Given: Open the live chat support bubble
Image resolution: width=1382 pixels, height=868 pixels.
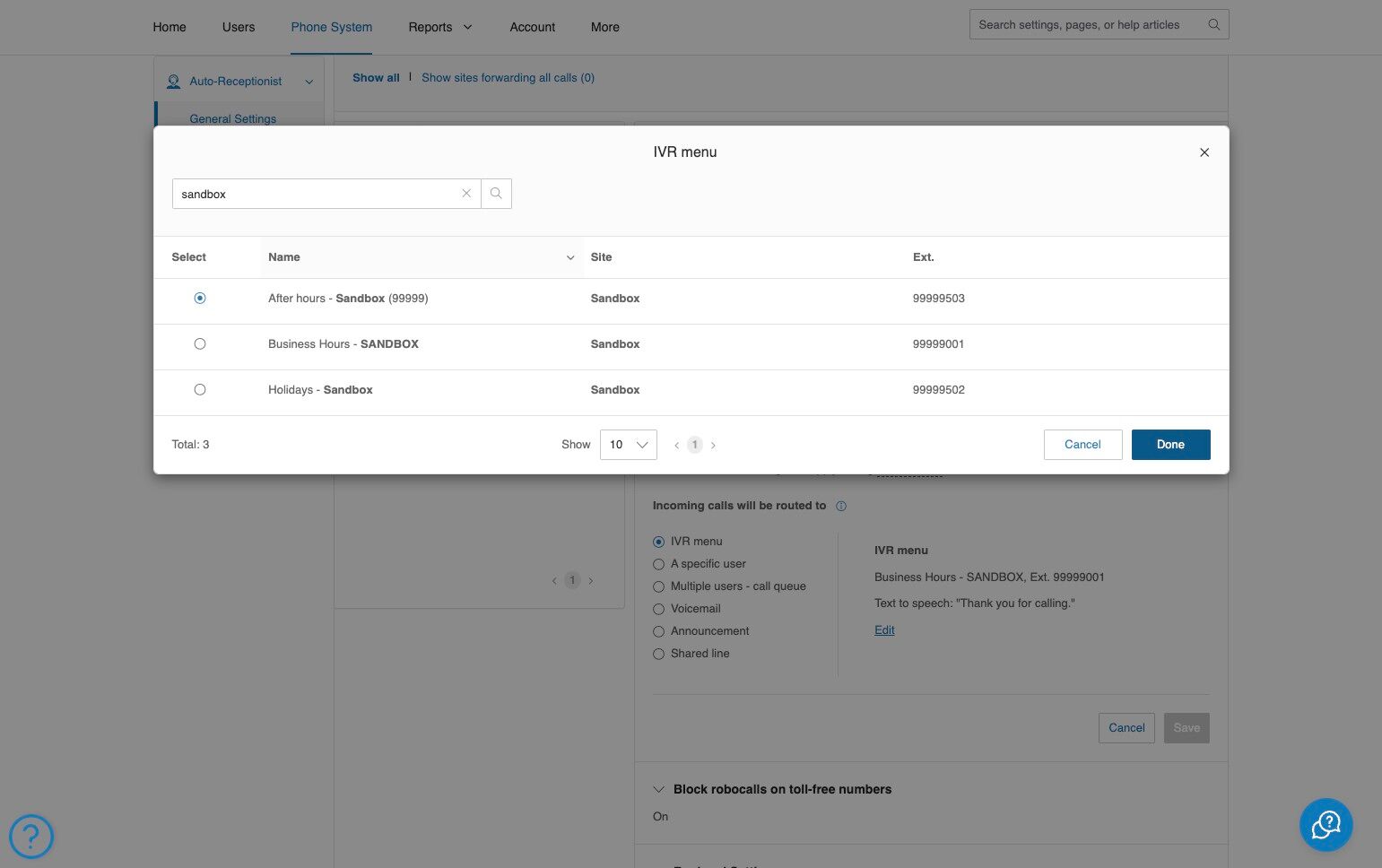Looking at the screenshot, I should point(1326,825).
